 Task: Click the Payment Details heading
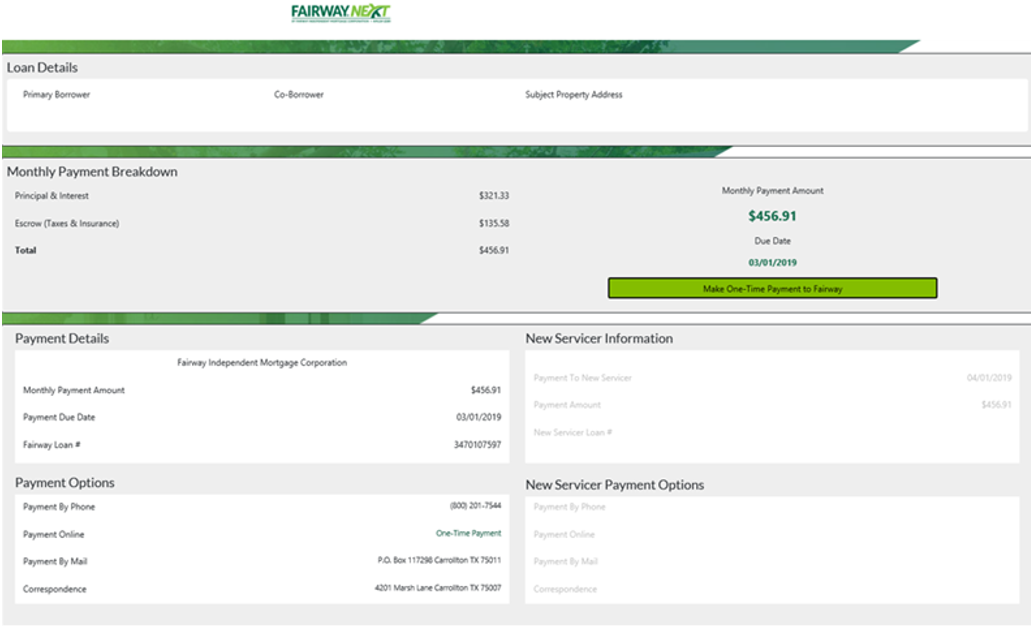point(62,339)
